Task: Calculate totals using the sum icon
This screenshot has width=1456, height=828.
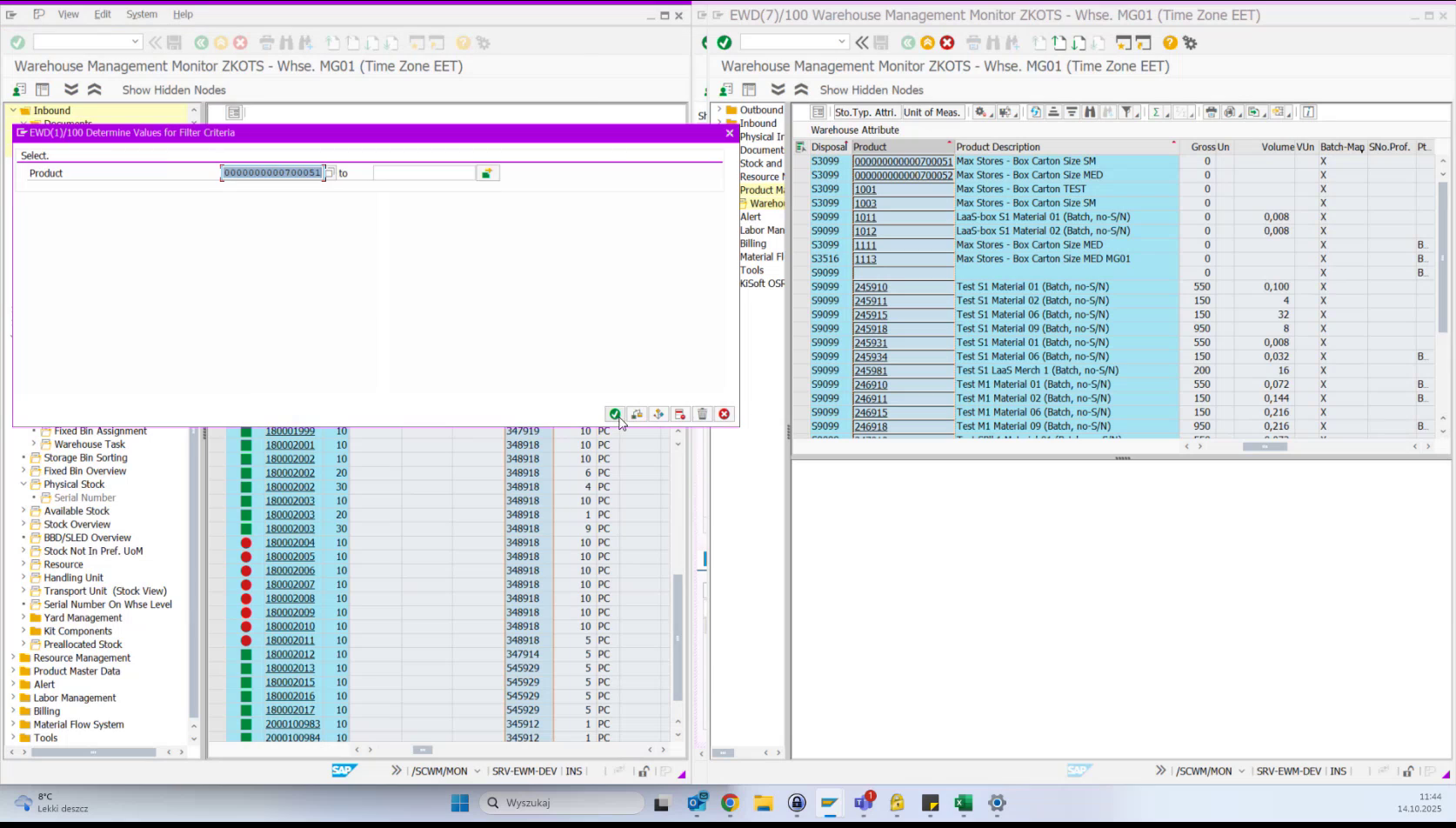Action: pyautogui.click(x=1155, y=112)
